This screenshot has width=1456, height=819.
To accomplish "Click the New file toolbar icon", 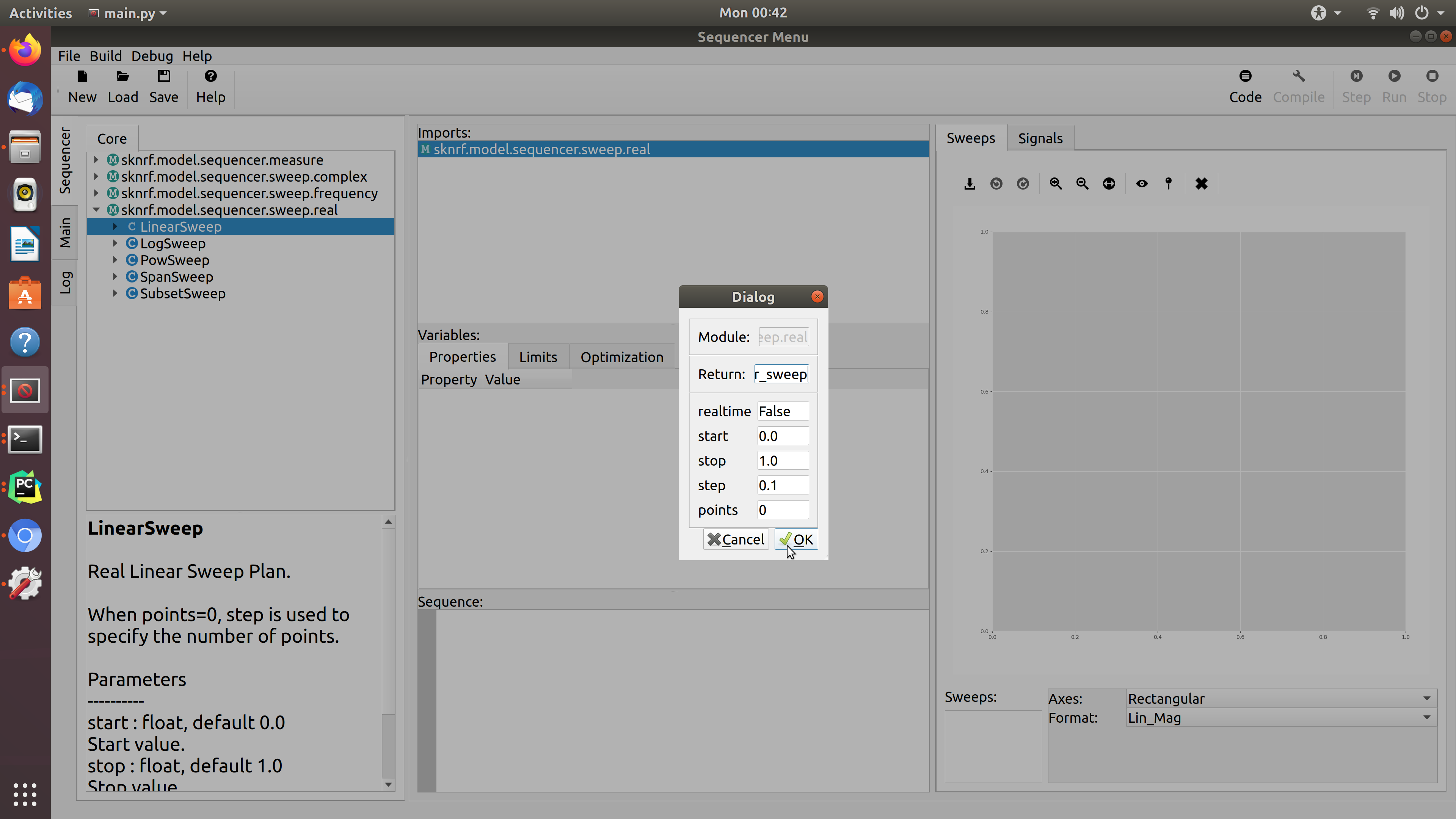I will pyautogui.click(x=82, y=76).
